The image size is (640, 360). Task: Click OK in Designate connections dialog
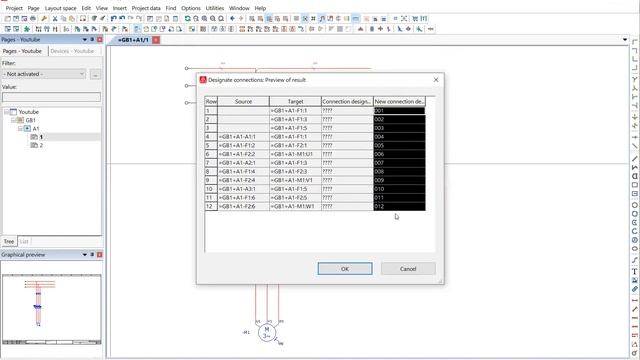coord(345,269)
